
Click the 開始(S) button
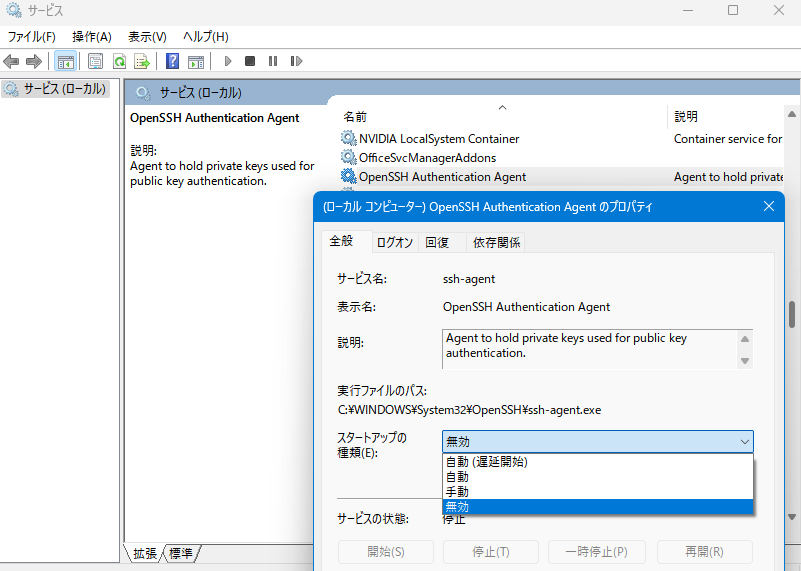(x=386, y=552)
